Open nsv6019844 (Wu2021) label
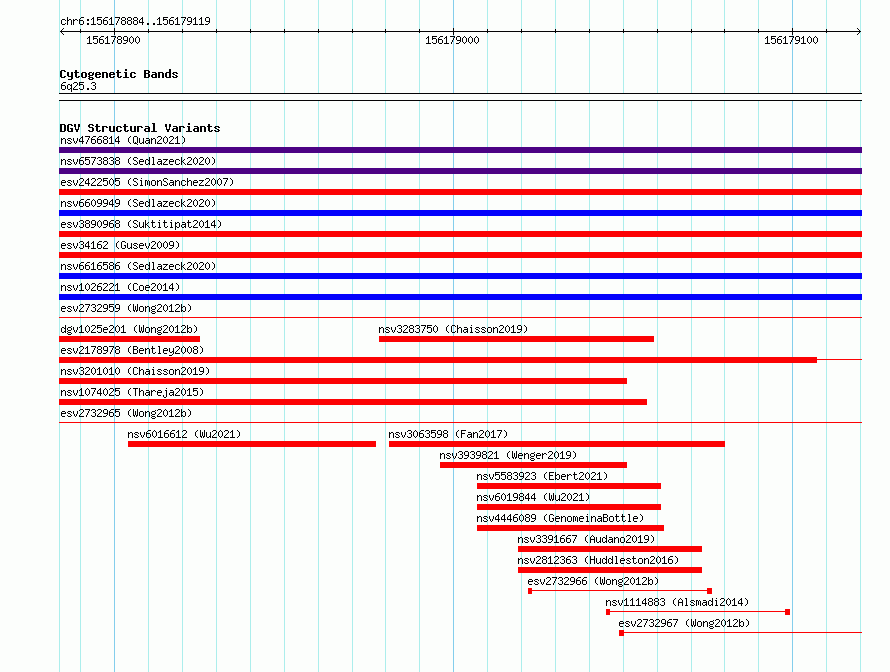The width and height of the screenshot is (890, 672). click(x=533, y=497)
